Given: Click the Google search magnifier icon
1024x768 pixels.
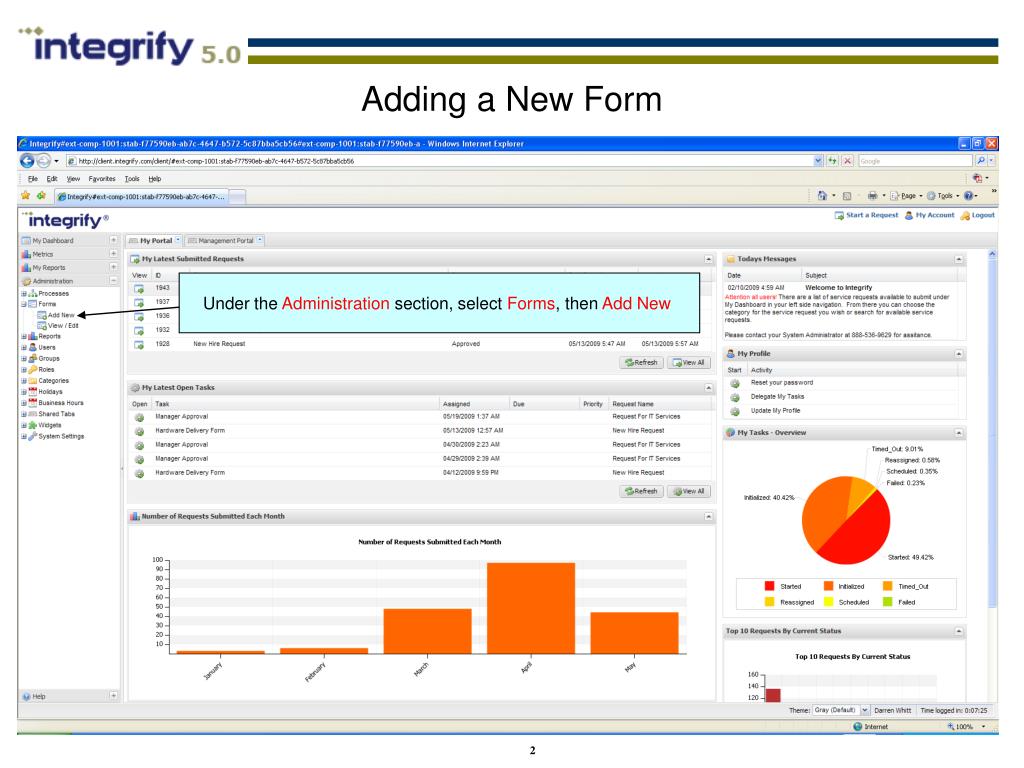Looking at the screenshot, I should point(981,161).
